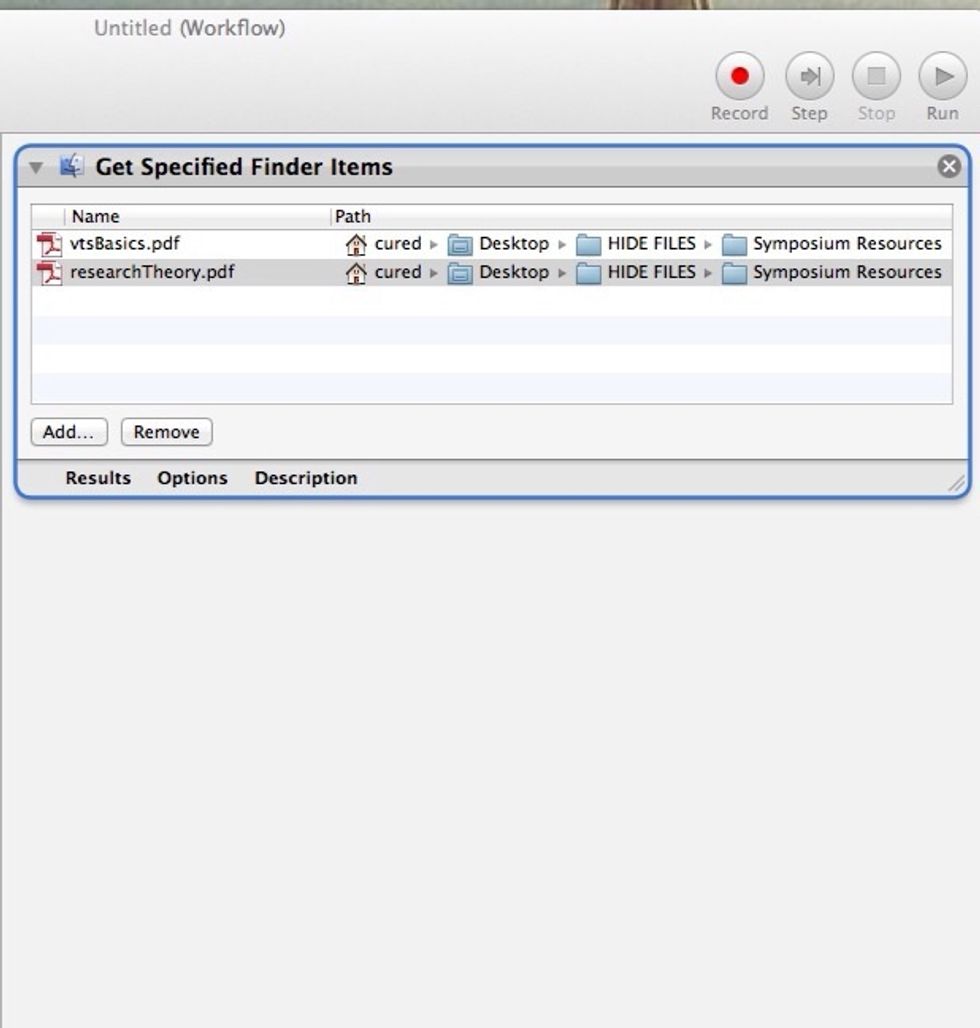Collapse the Get Specified Finder Items action
The width and height of the screenshot is (980, 1028).
36,168
